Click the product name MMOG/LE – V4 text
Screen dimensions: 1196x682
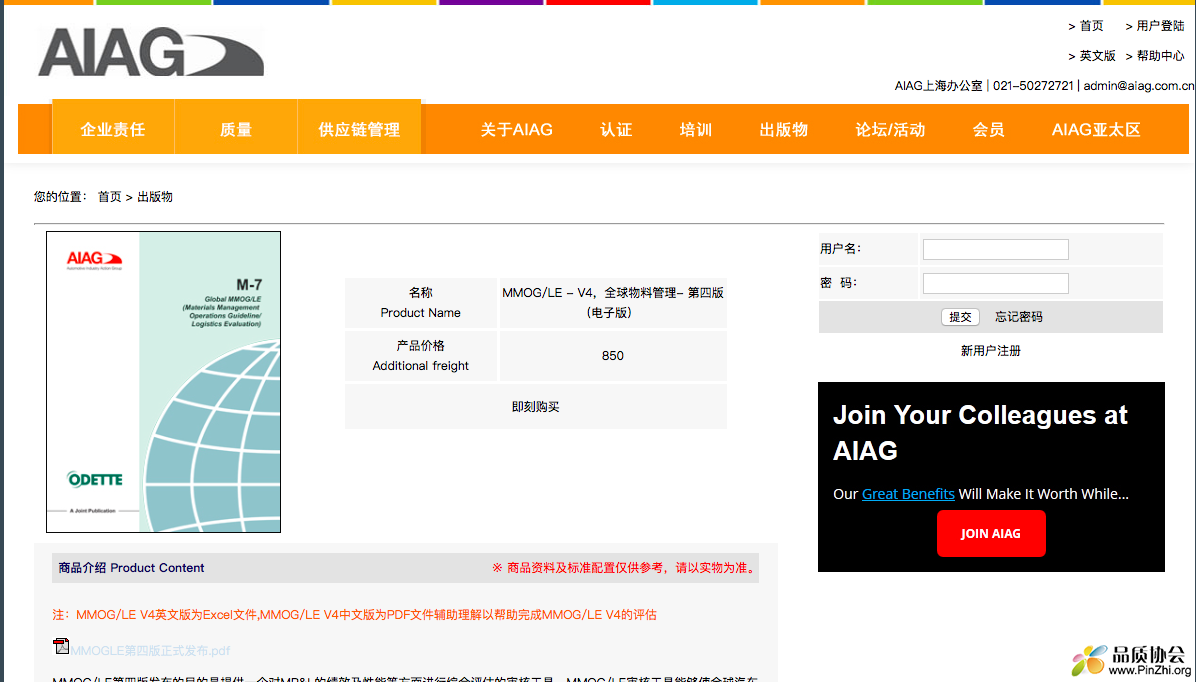click(612, 302)
